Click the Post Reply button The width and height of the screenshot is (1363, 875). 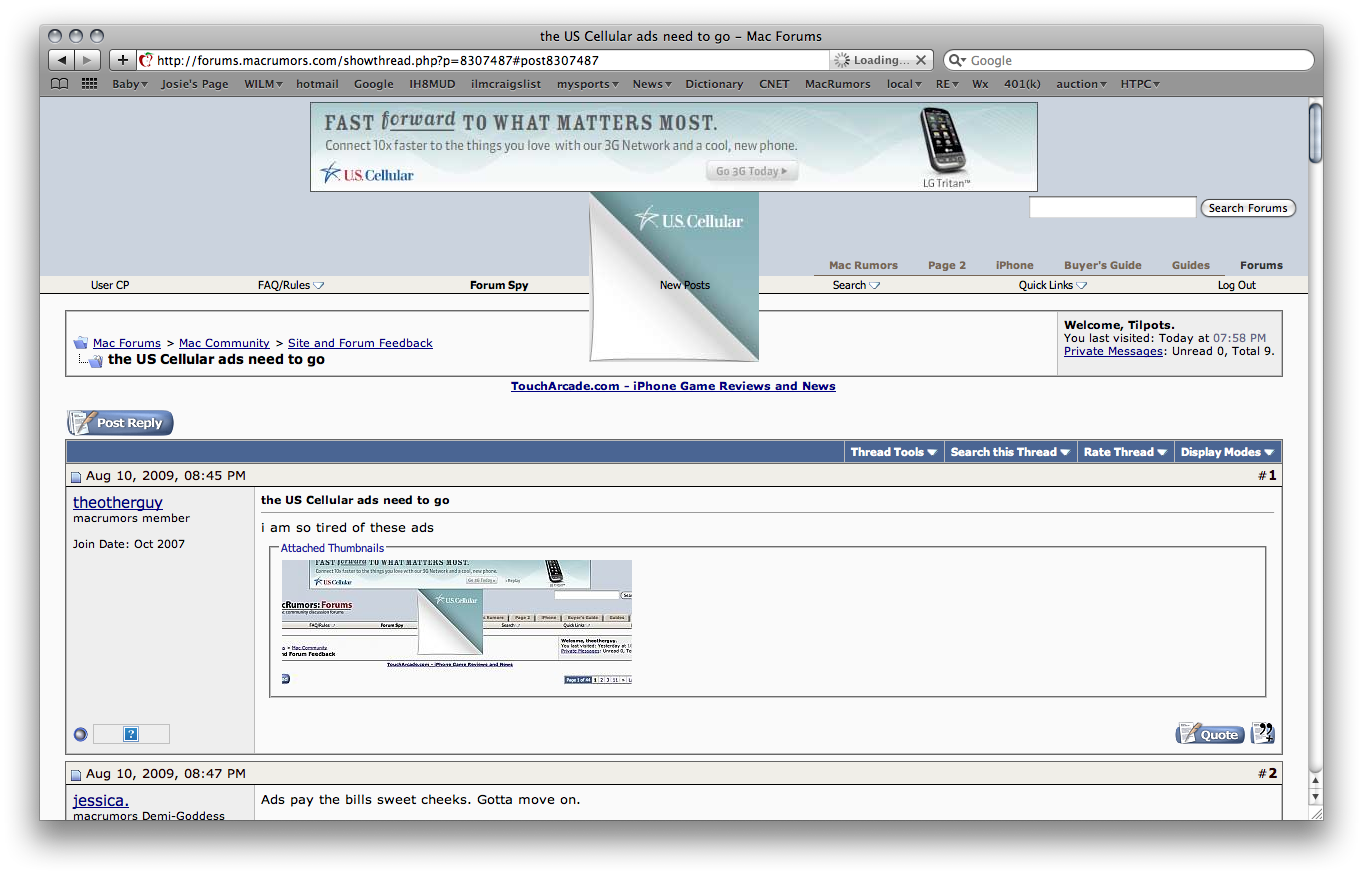[120, 423]
